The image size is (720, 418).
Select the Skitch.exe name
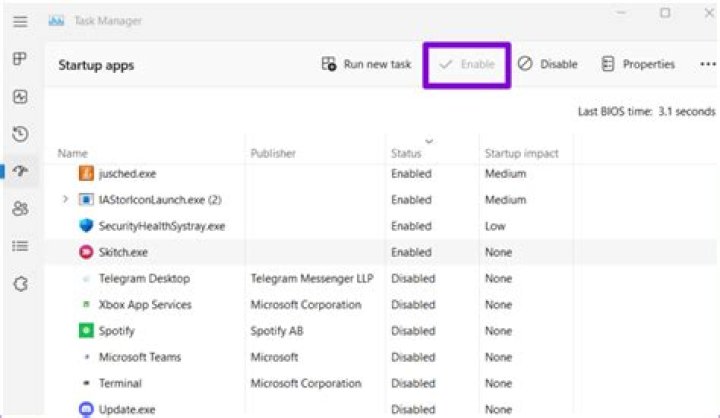click(123, 252)
